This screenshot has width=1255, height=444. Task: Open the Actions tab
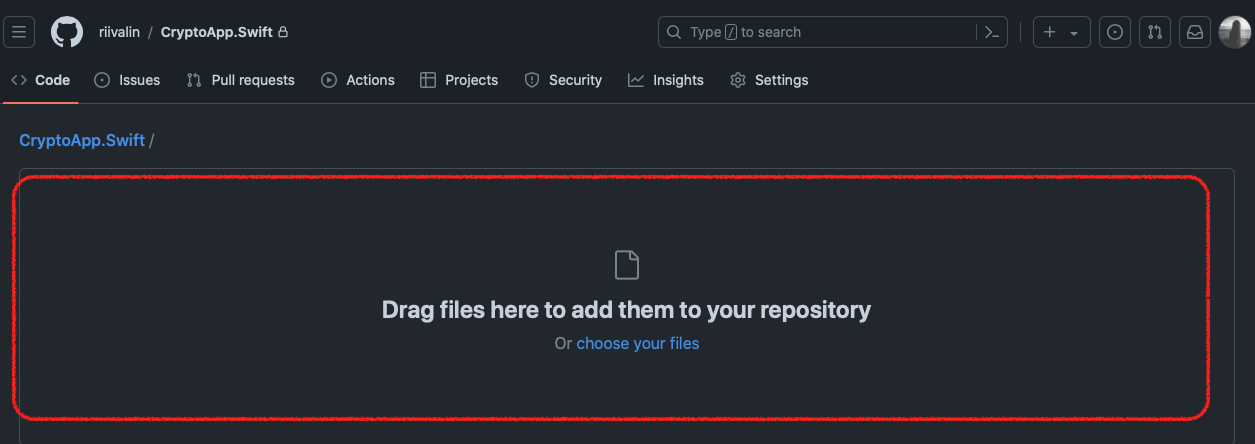coord(358,80)
